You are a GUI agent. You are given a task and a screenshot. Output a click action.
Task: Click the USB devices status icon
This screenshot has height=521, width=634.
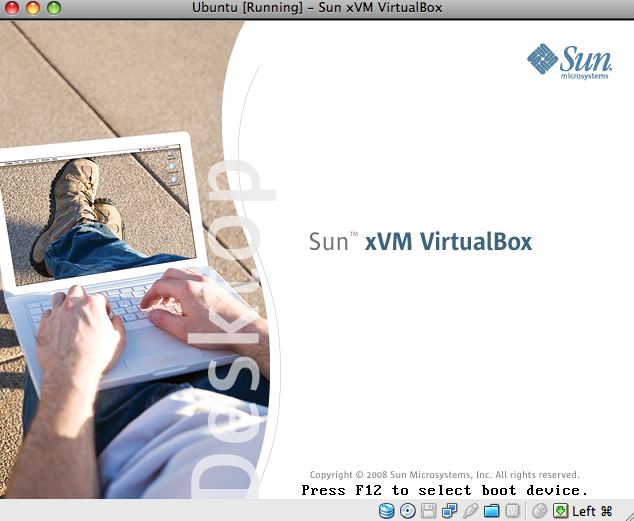pyautogui.click(x=470, y=511)
